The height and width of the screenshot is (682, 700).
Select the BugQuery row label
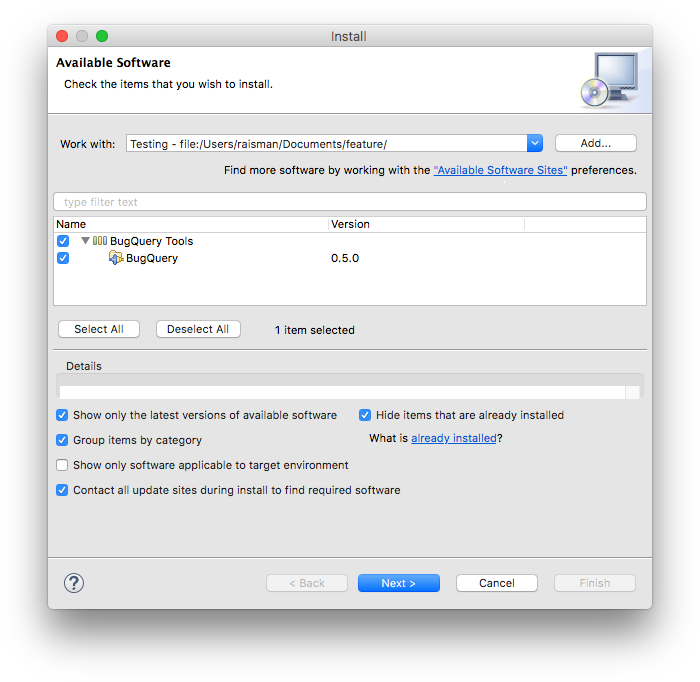152,258
